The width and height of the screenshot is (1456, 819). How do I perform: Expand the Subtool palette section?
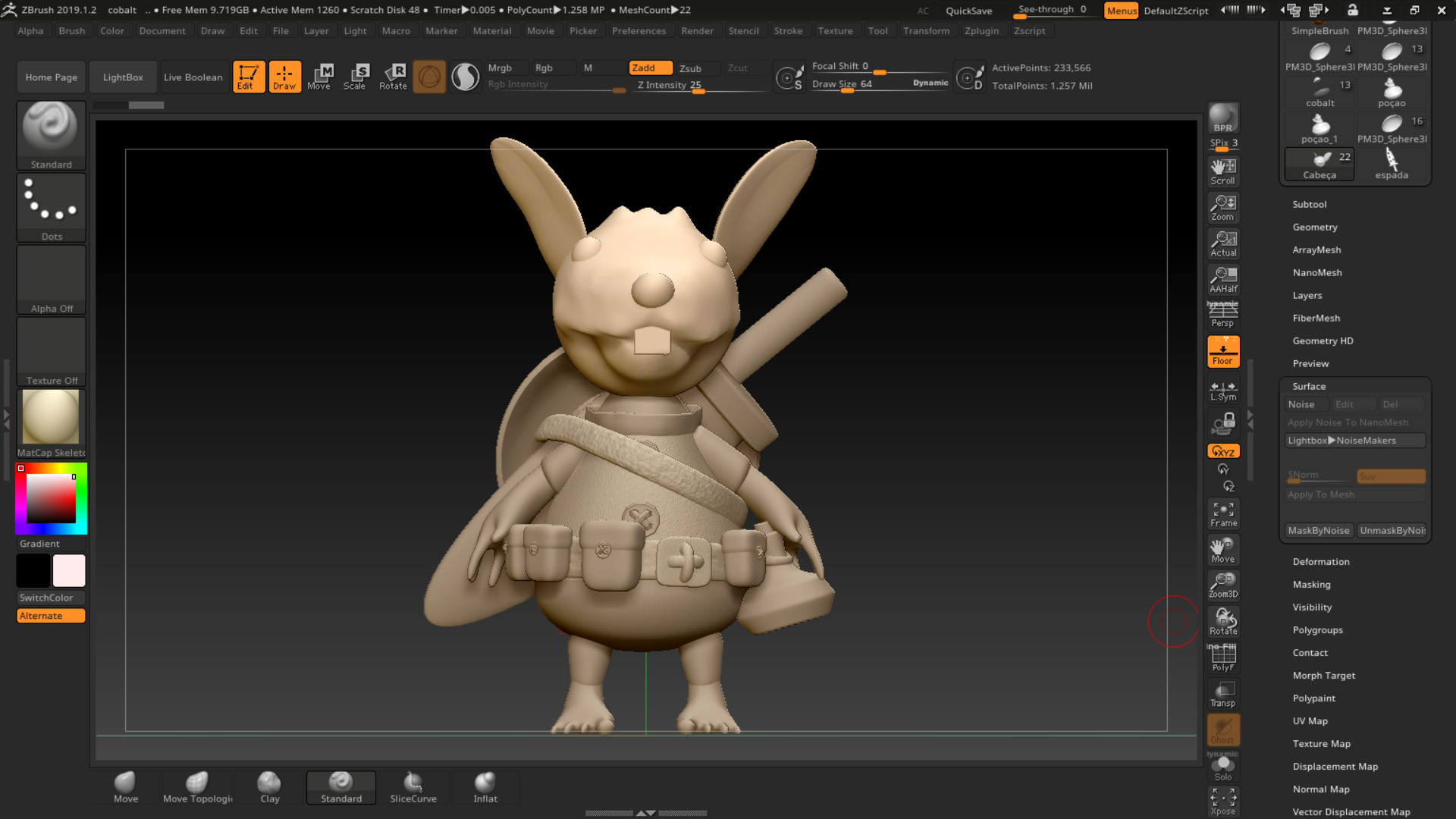1310,205
